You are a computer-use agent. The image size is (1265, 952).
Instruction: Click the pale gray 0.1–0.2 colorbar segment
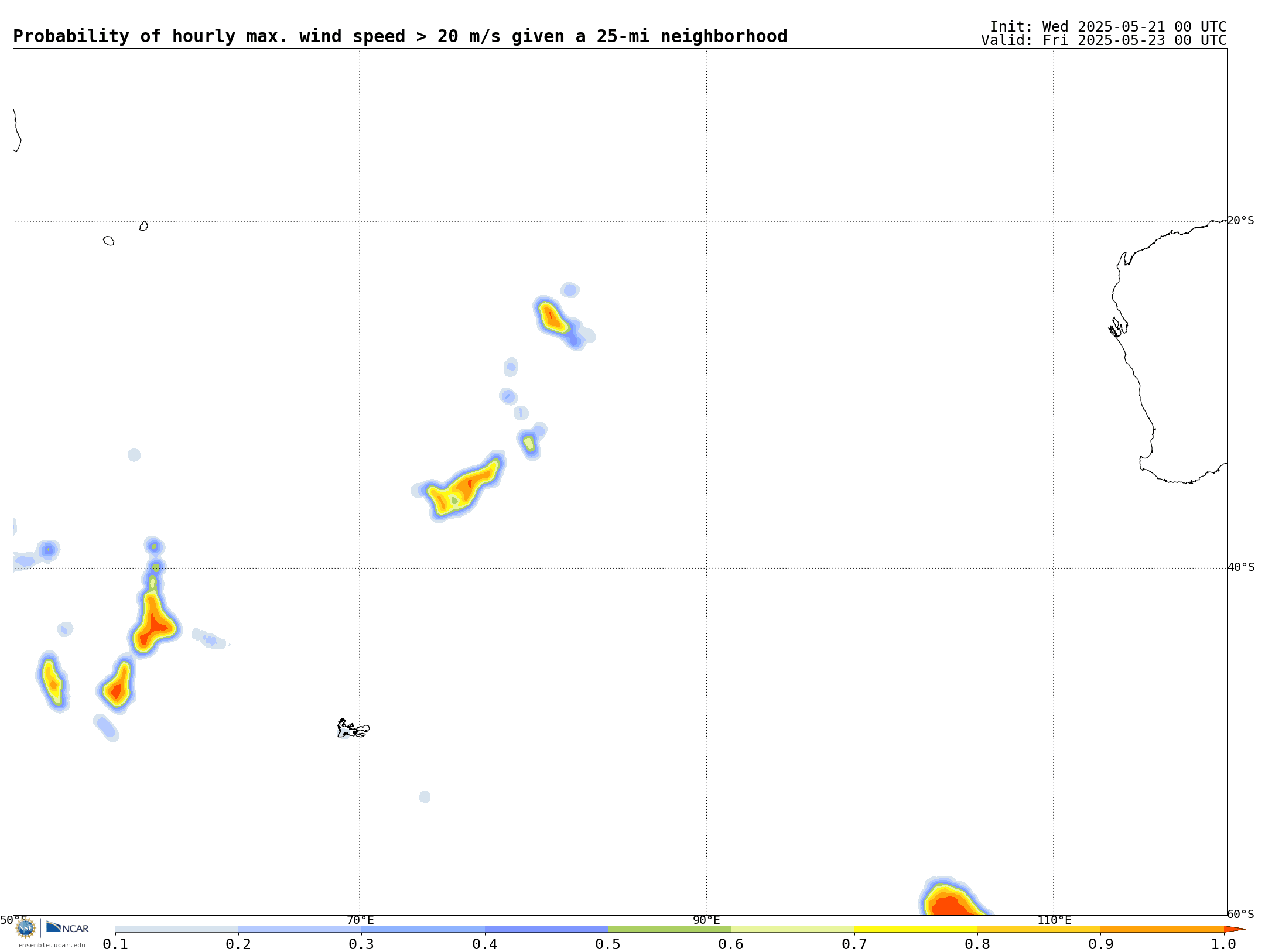[x=177, y=929]
